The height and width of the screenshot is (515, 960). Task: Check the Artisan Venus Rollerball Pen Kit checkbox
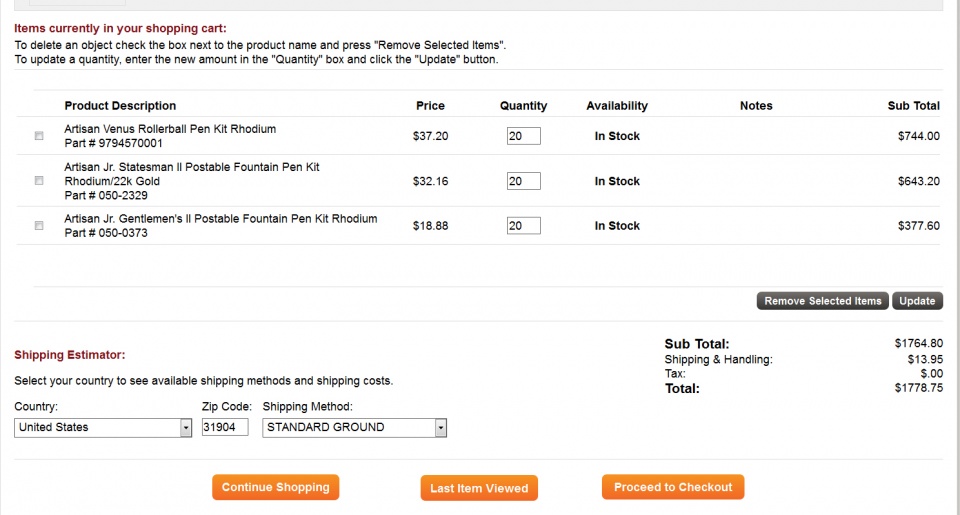coord(39,136)
